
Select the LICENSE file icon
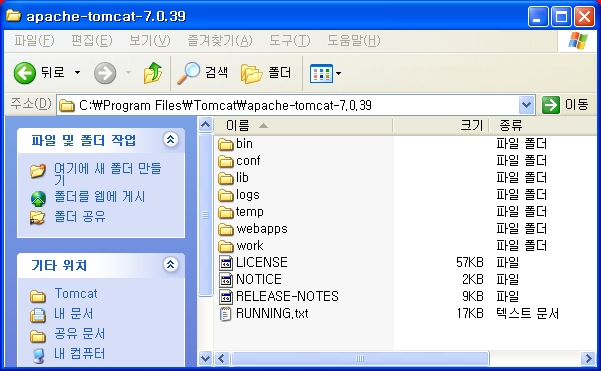[226, 263]
